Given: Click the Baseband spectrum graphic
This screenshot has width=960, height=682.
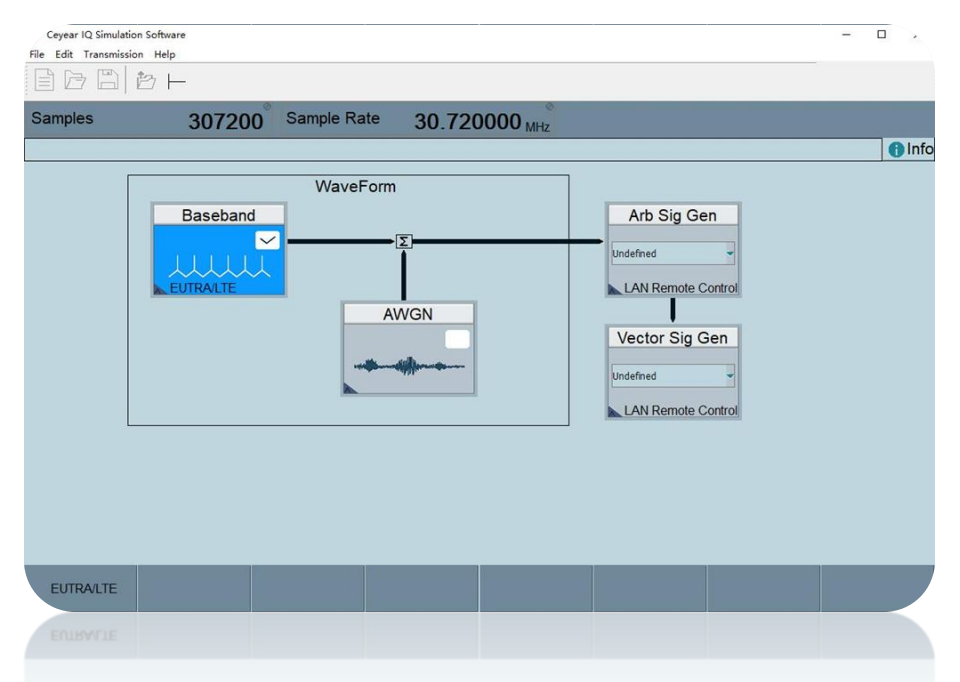Looking at the screenshot, I should [218, 266].
